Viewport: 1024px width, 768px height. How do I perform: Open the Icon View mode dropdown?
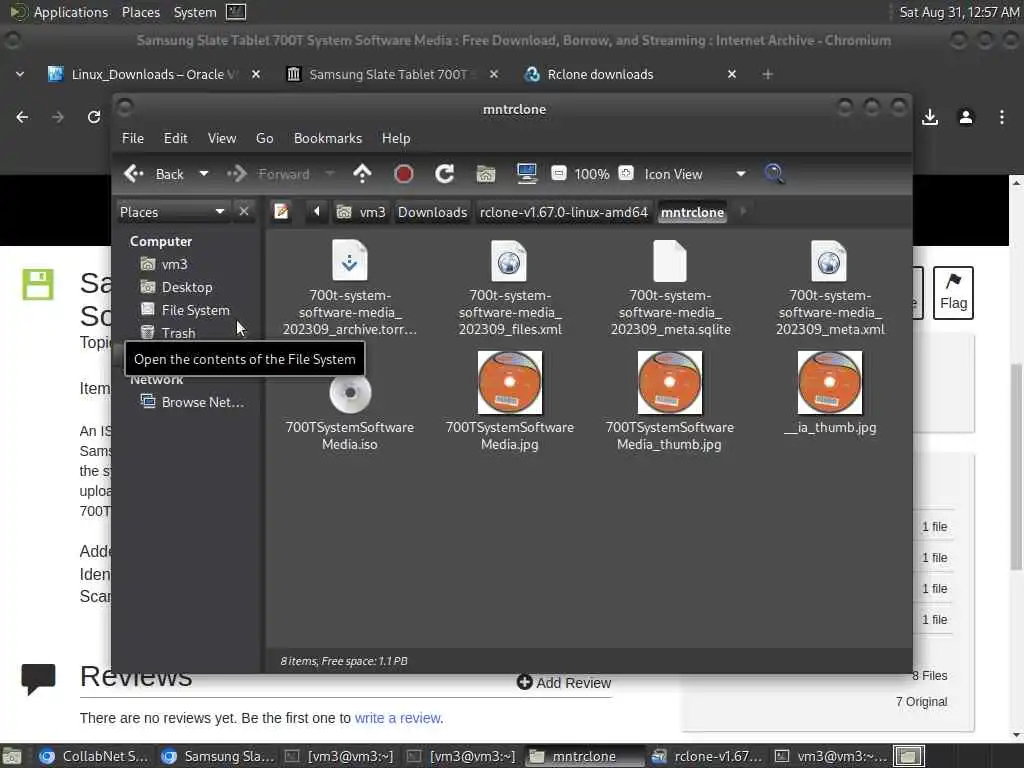694,174
